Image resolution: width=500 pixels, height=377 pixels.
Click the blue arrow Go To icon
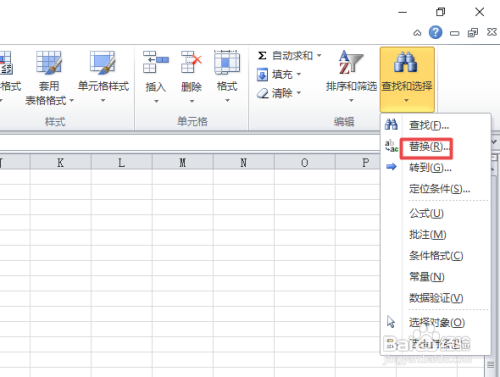coord(391,167)
